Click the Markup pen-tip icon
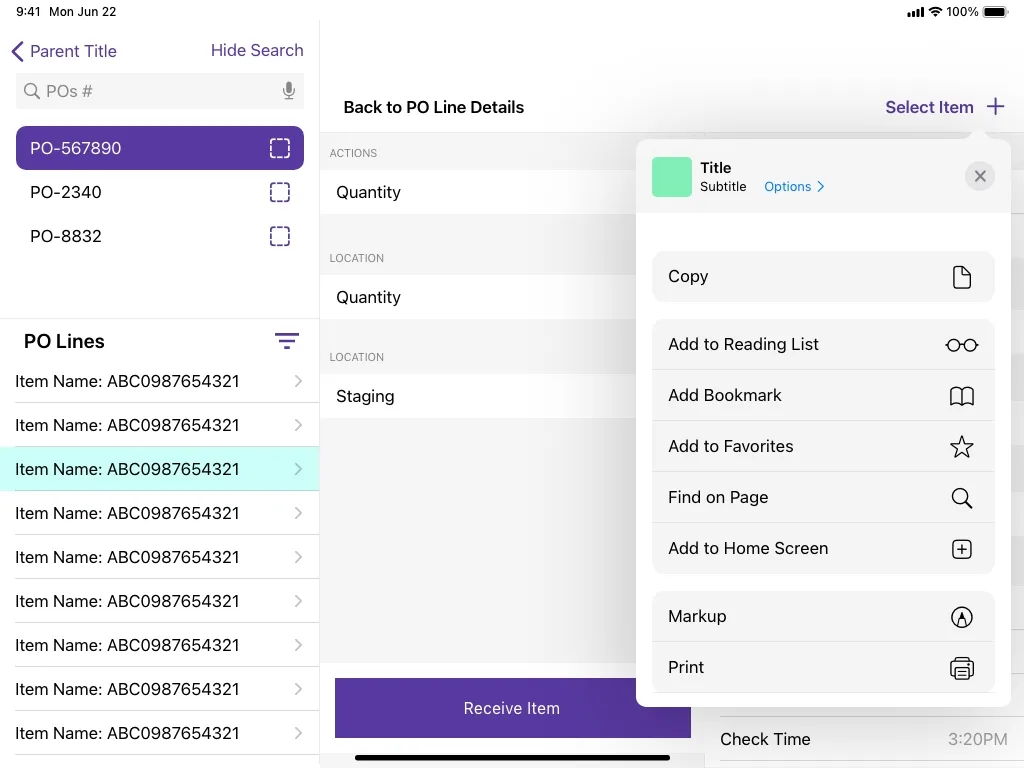Screen dimensions: 1024x768 click(961, 616)
